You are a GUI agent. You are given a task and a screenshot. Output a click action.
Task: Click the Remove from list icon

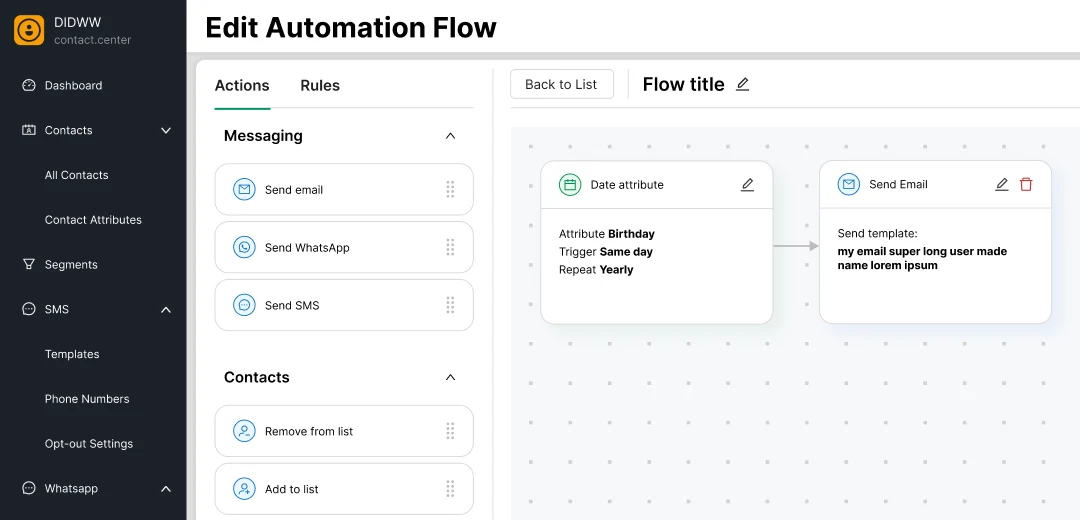pos(244,432)
